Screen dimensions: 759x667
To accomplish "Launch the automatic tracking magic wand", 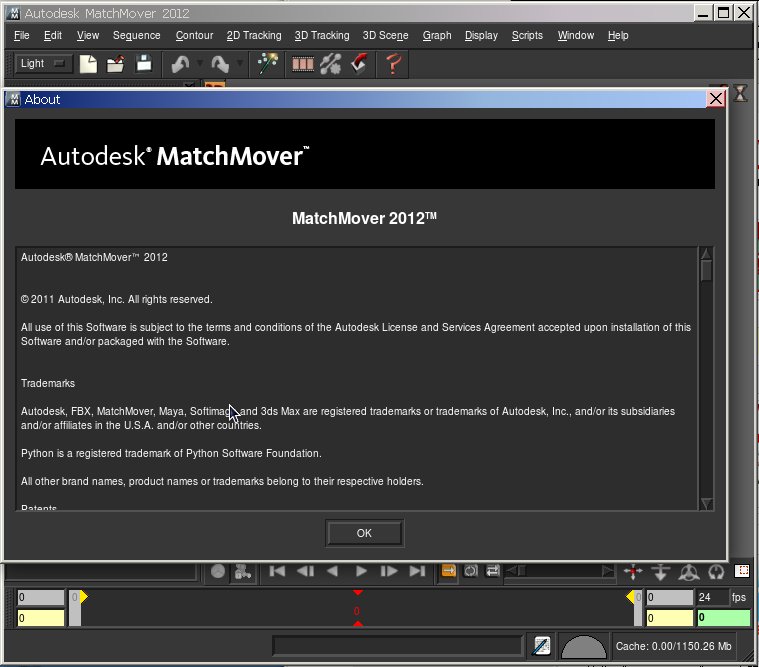I will point(267,64).
